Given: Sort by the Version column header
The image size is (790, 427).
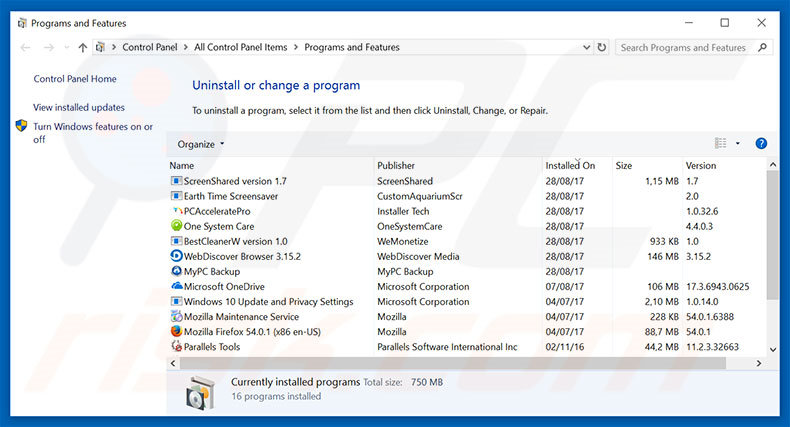Looking at the screenshot, I should (700, 165).
